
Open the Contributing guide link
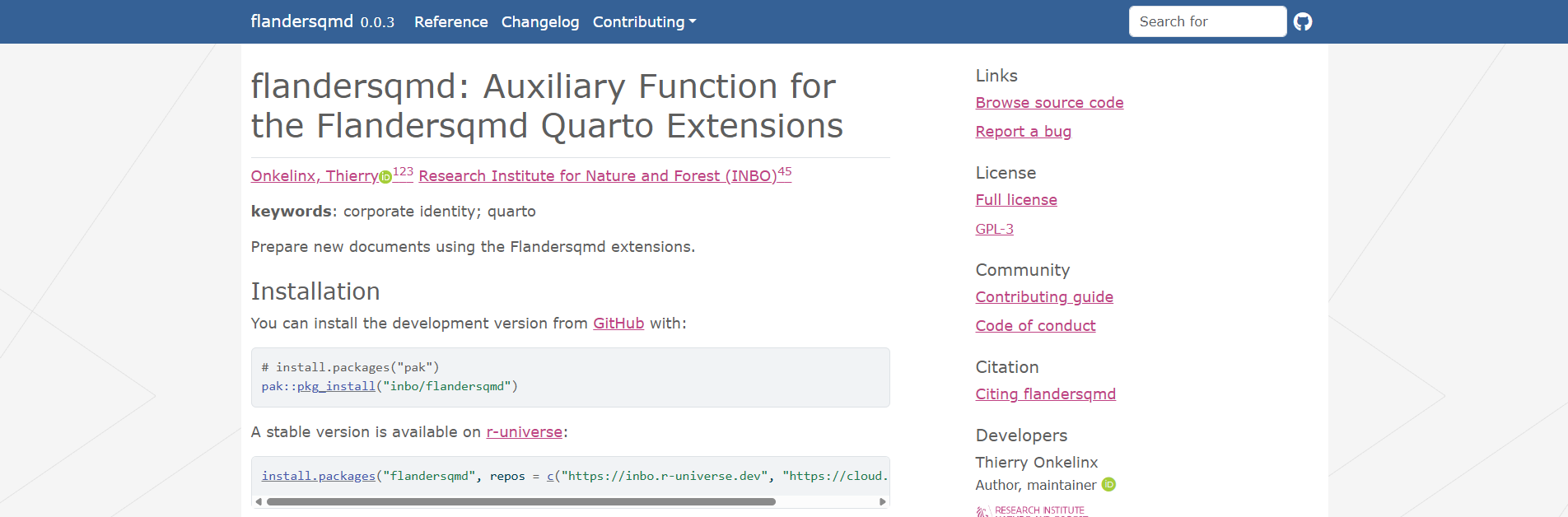[1044, 297]
